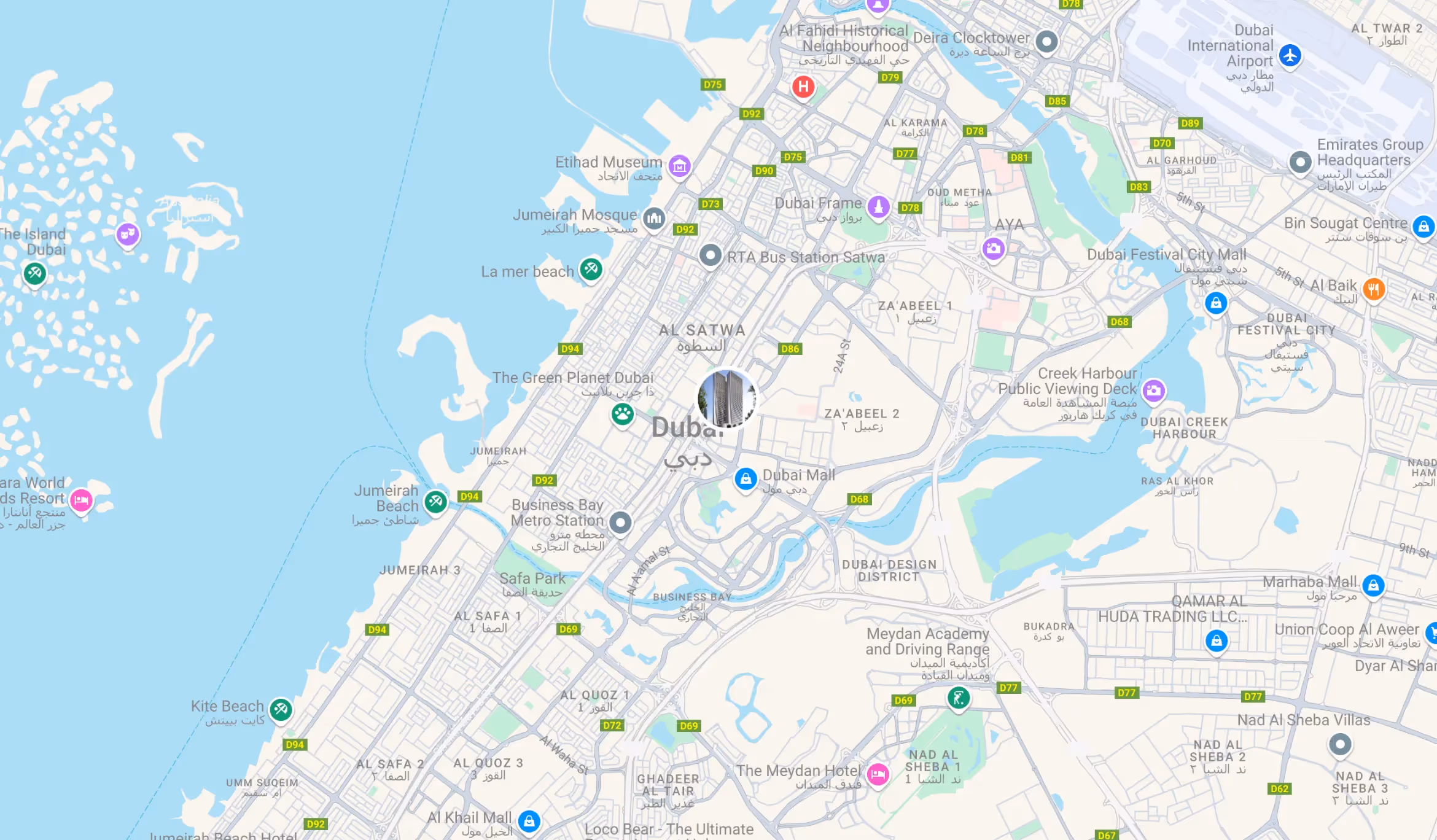
Task: Click the Business Bay Metro Station pin
Action: tap(620, 523)
